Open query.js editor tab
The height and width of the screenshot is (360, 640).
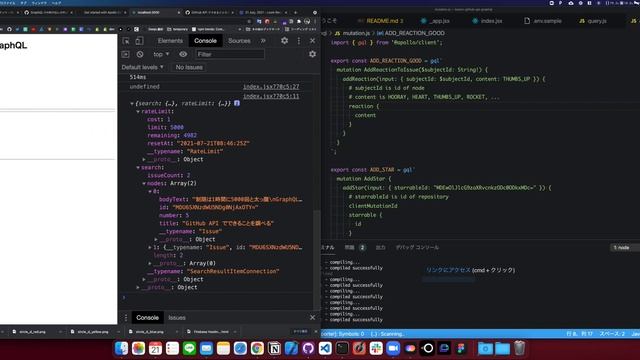coord(593,21)
